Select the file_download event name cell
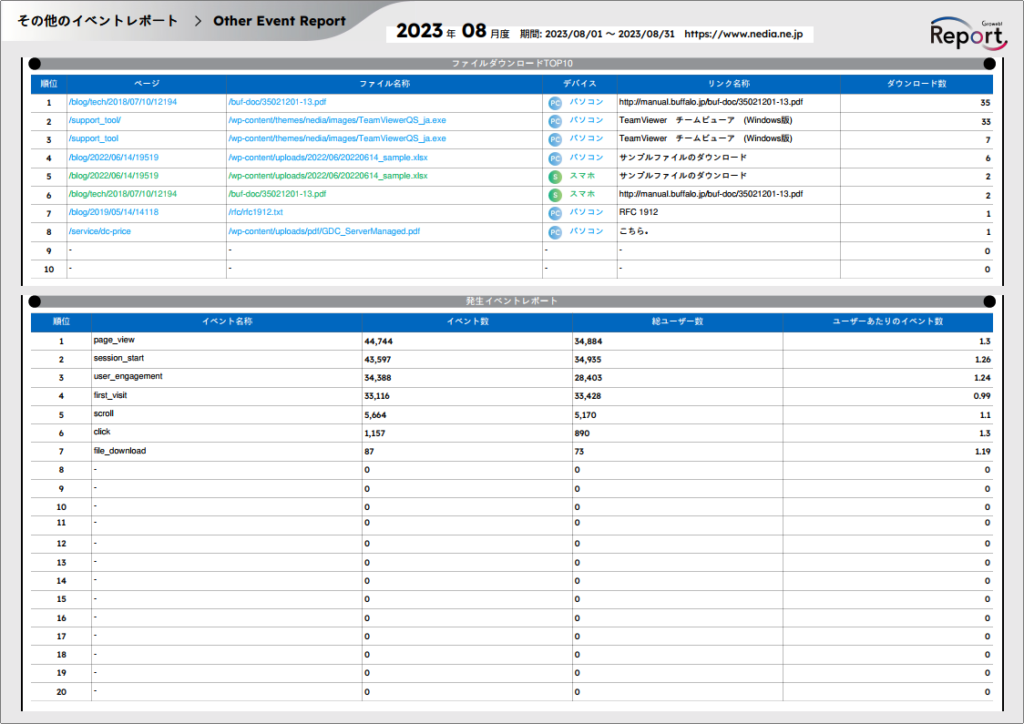Image resolution: width=1024 pixels, height=724 pixels. pos(119,451)
